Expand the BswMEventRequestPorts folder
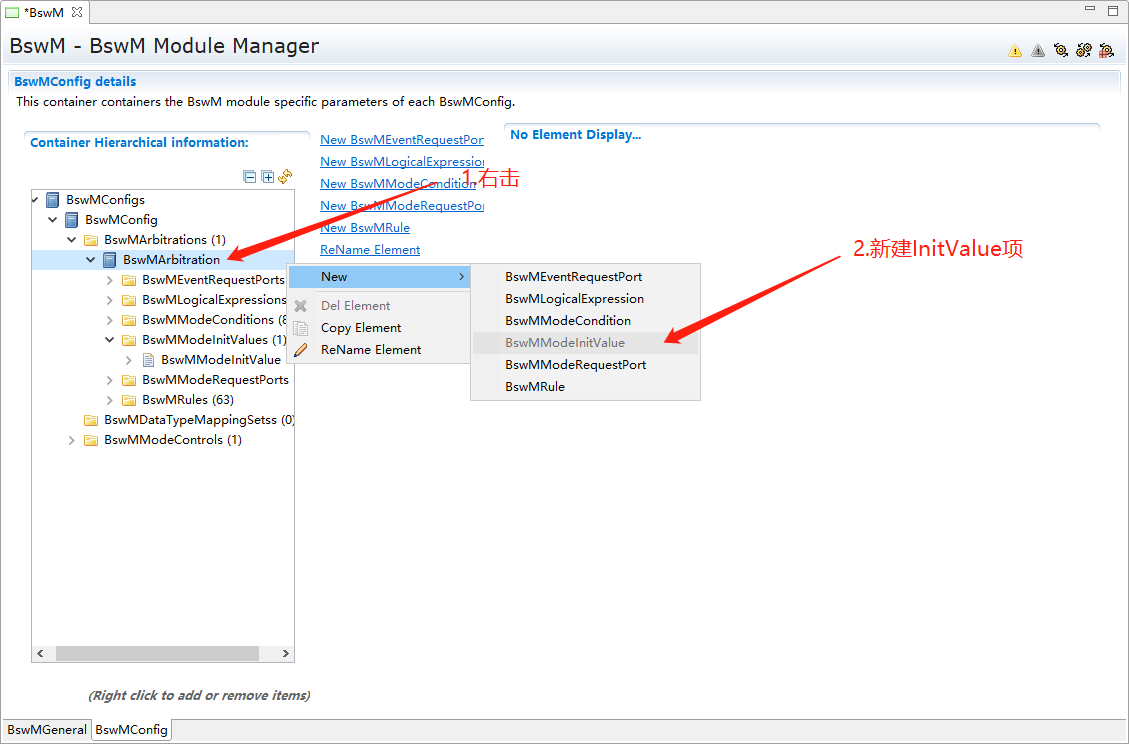Screen dimensions: 1129x744 click(110, 280)
